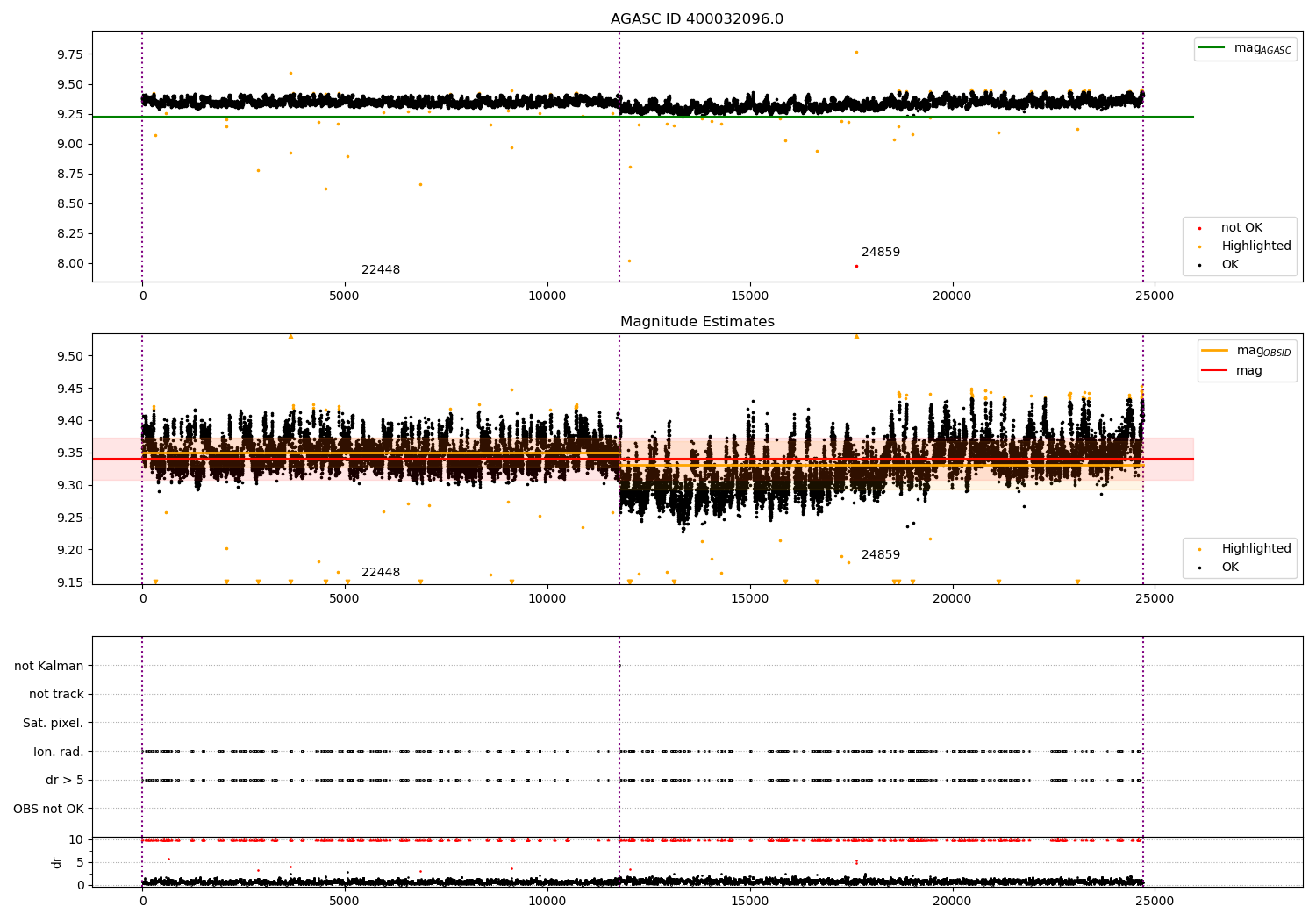Click the "dr > 5" row label
Viewport: 1316px width, 921px height.
click(x=65, y=781)
